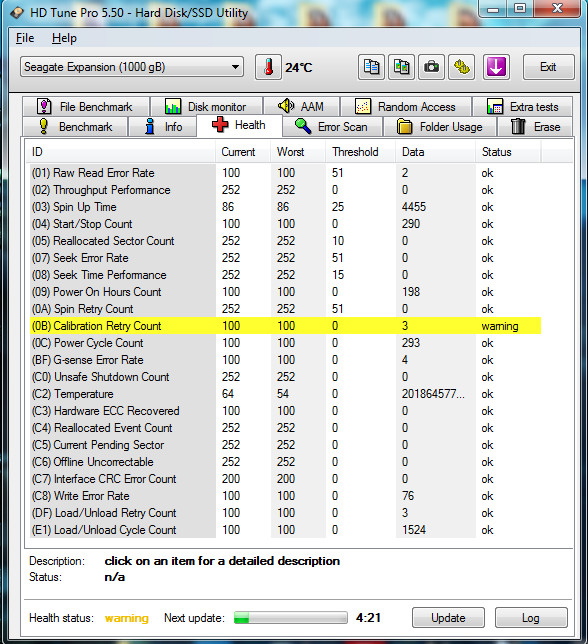This screenshot has width=588, height=644.
Task: Switch to the Folder Usage tab
Action: [440, 126]
